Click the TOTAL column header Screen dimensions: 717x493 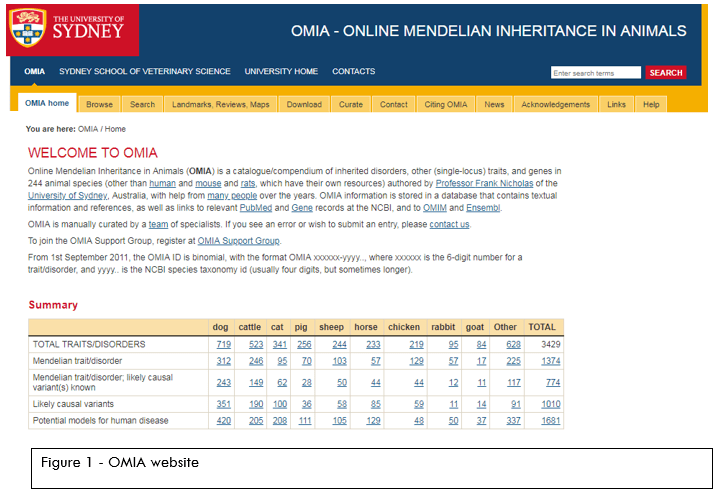(x=542, y=327)
